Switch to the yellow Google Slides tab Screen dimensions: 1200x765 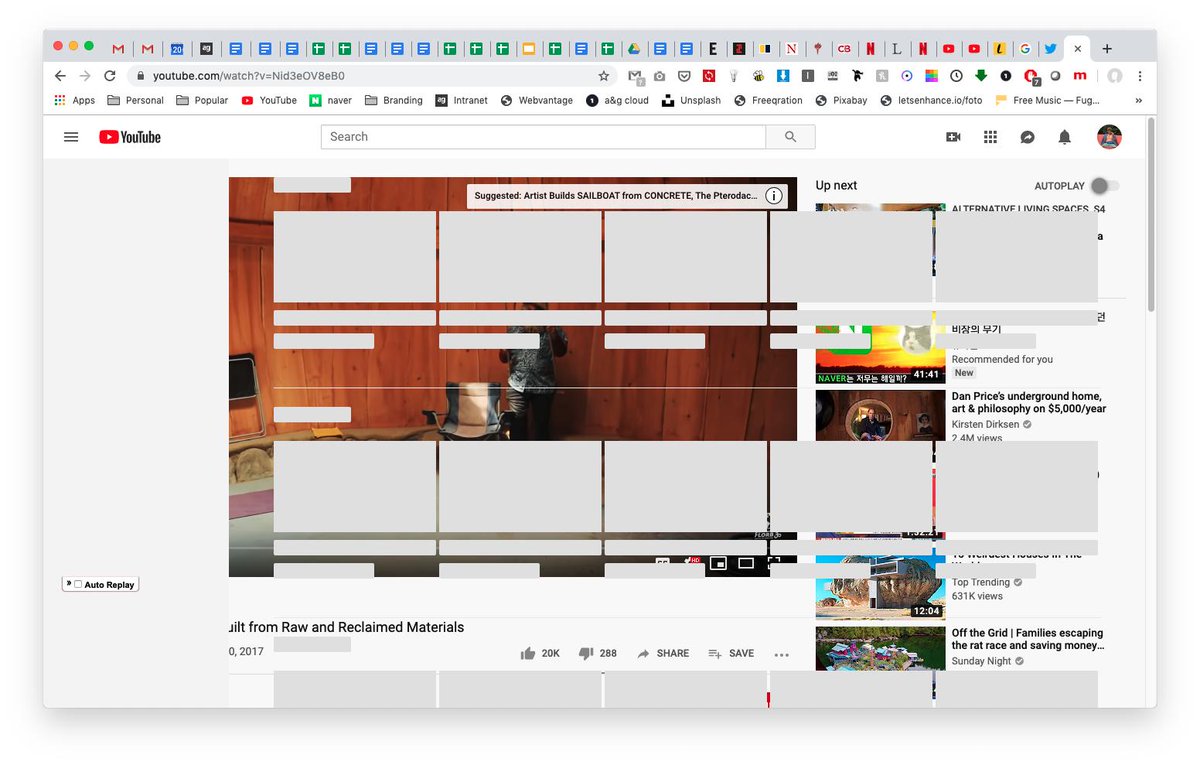point(529,48)
